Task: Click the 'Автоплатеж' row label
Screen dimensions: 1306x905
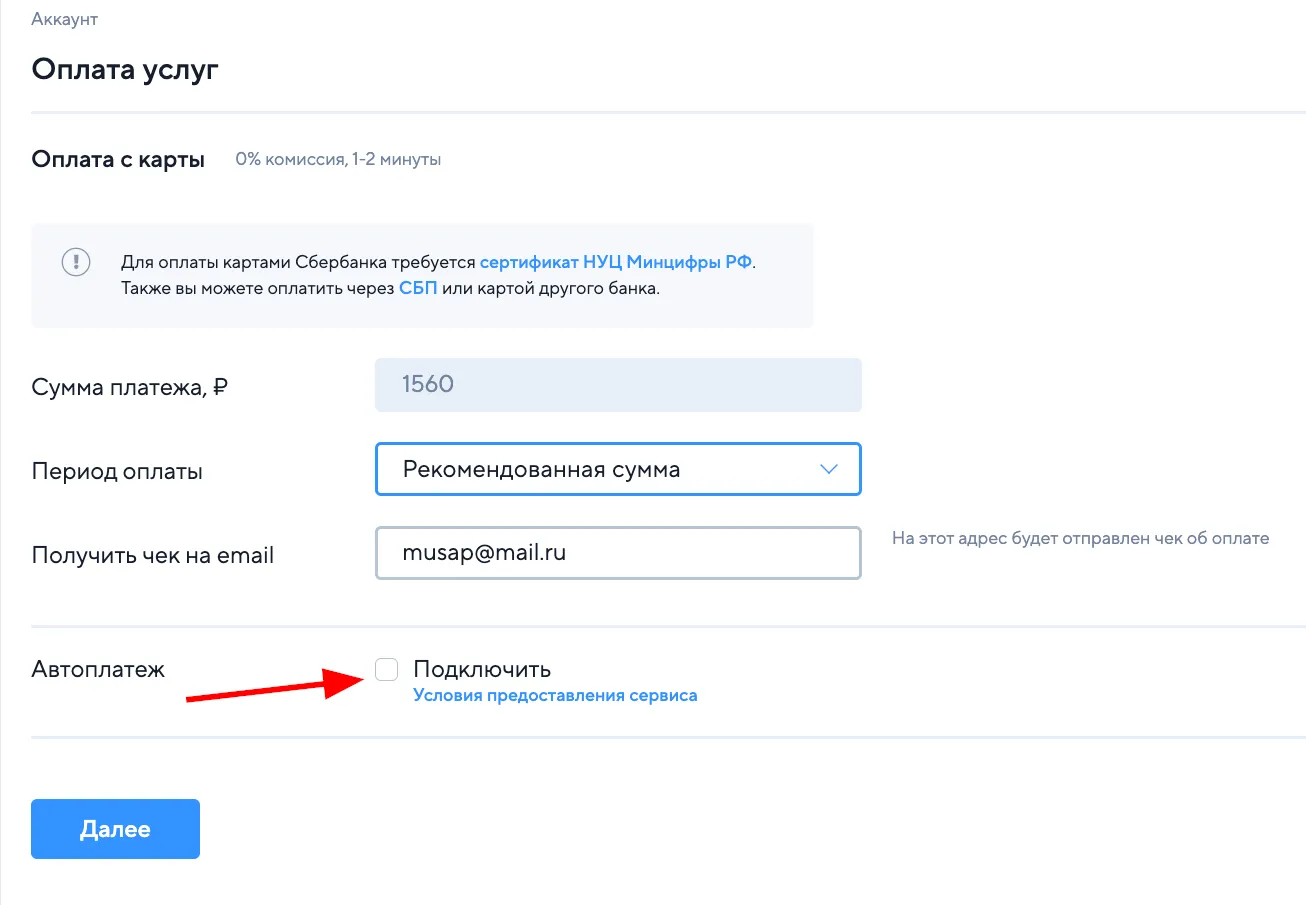Action: (x=98, y=669)
